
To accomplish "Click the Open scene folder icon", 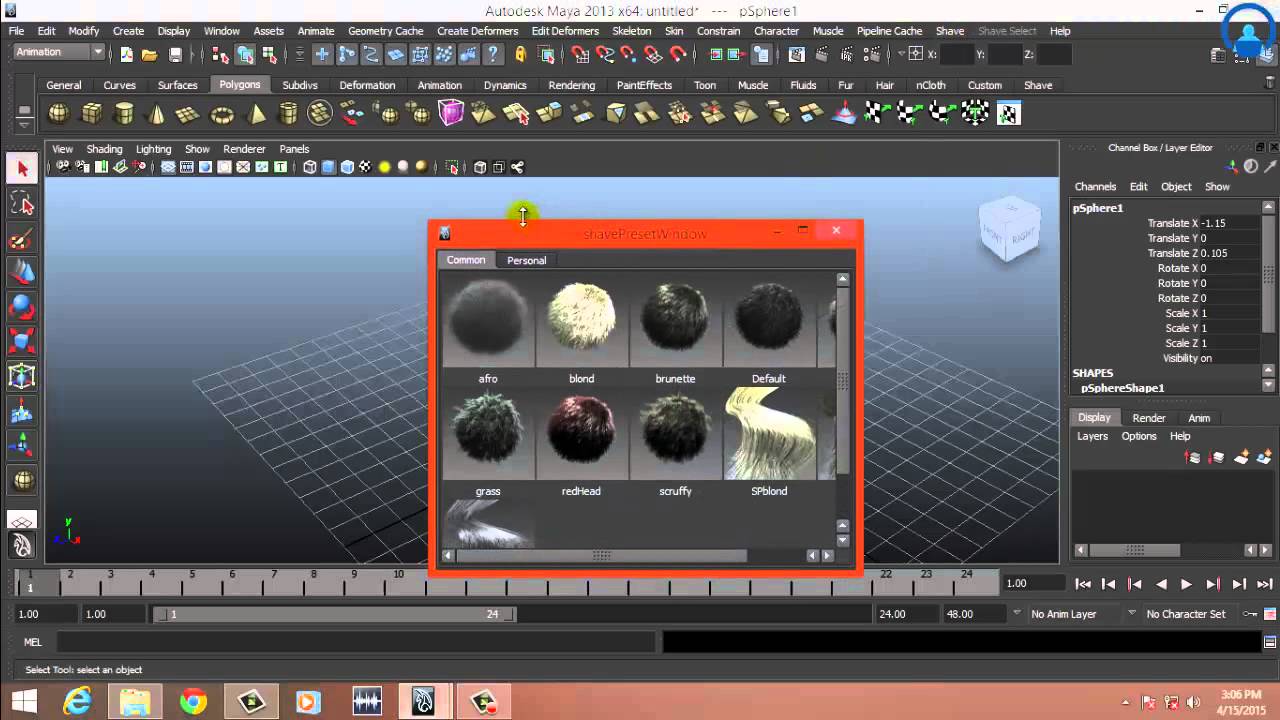I will [x=149, y=54].
